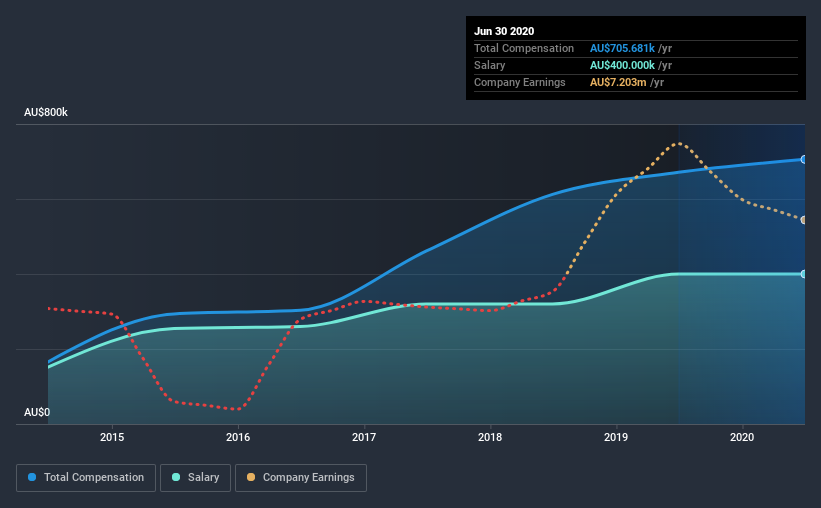Click the 2018 x-axis label

490,437
